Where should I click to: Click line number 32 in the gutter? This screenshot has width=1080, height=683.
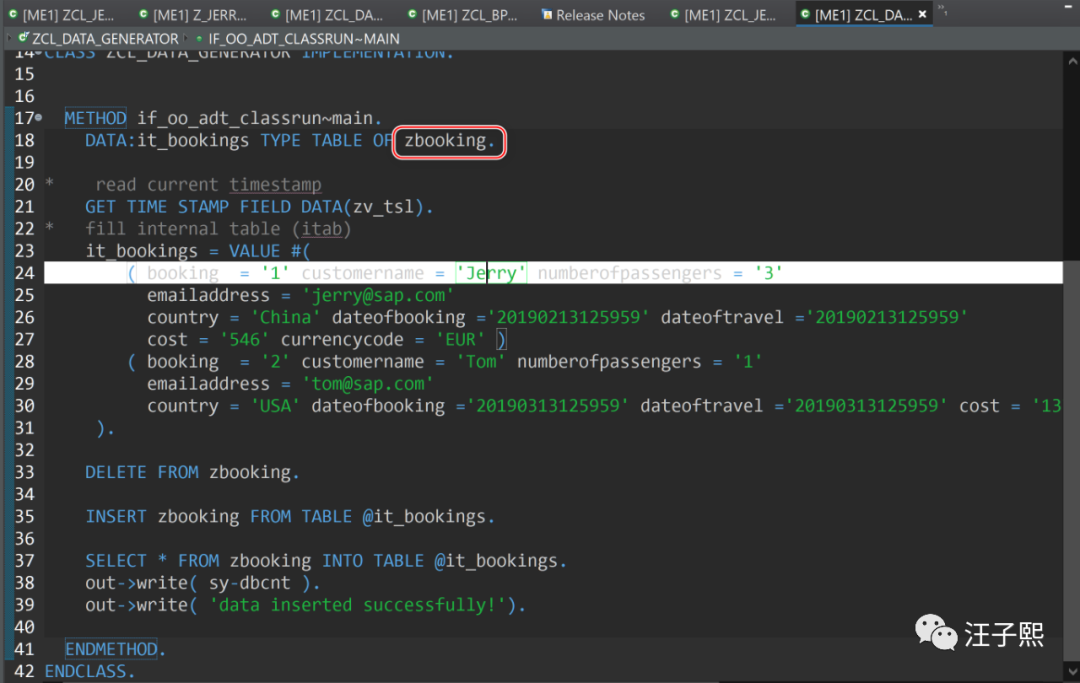coord(24,450)
